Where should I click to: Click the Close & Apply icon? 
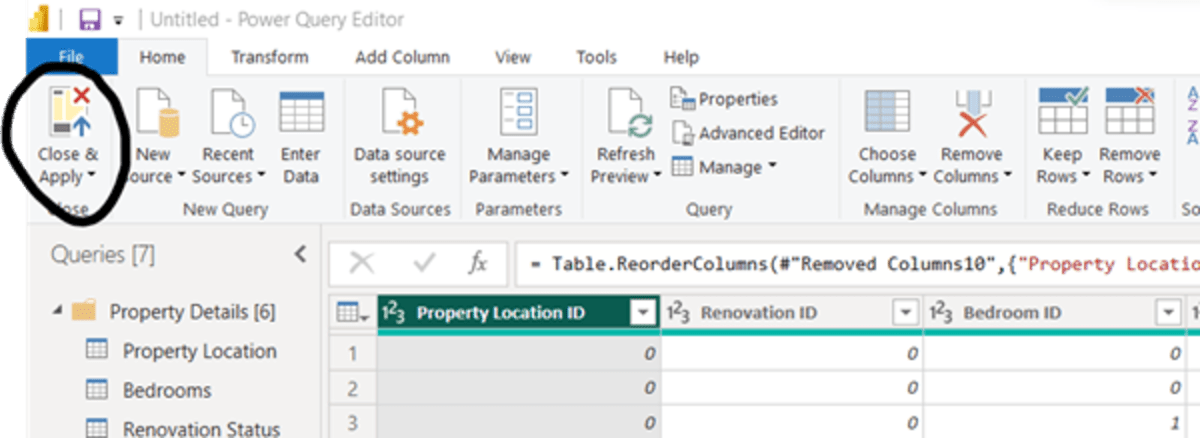[70, 110]
